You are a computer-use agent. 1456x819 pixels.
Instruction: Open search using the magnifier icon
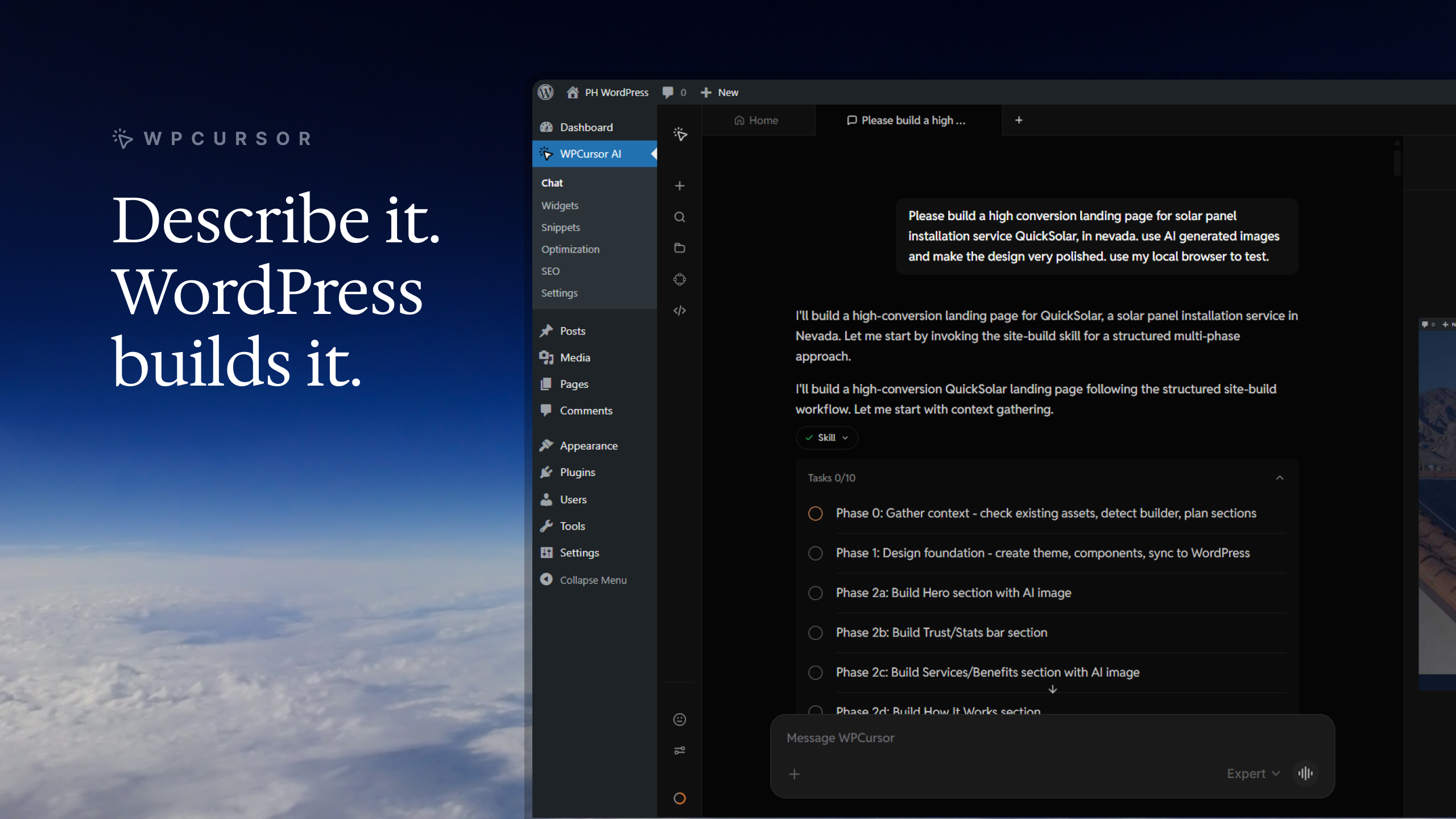pyautogui.click(x=680, y=217)
